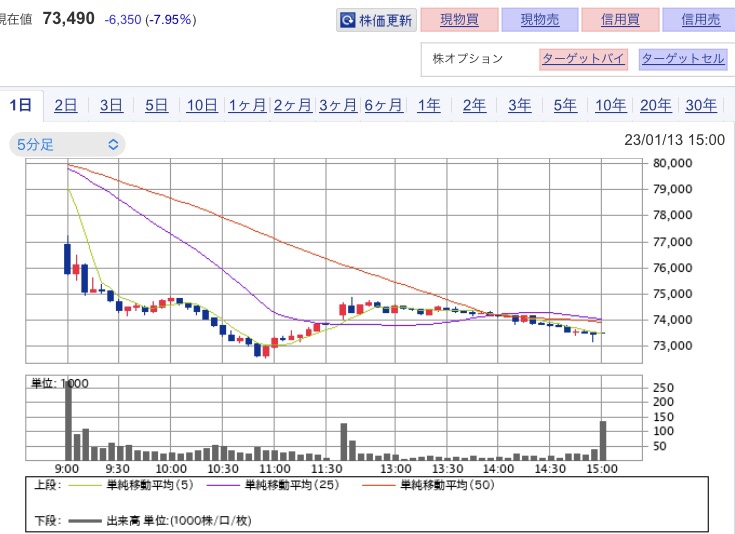Click the 15:00 closing volume bar
This screenshot has width=735, height=534.
[603, 441]
